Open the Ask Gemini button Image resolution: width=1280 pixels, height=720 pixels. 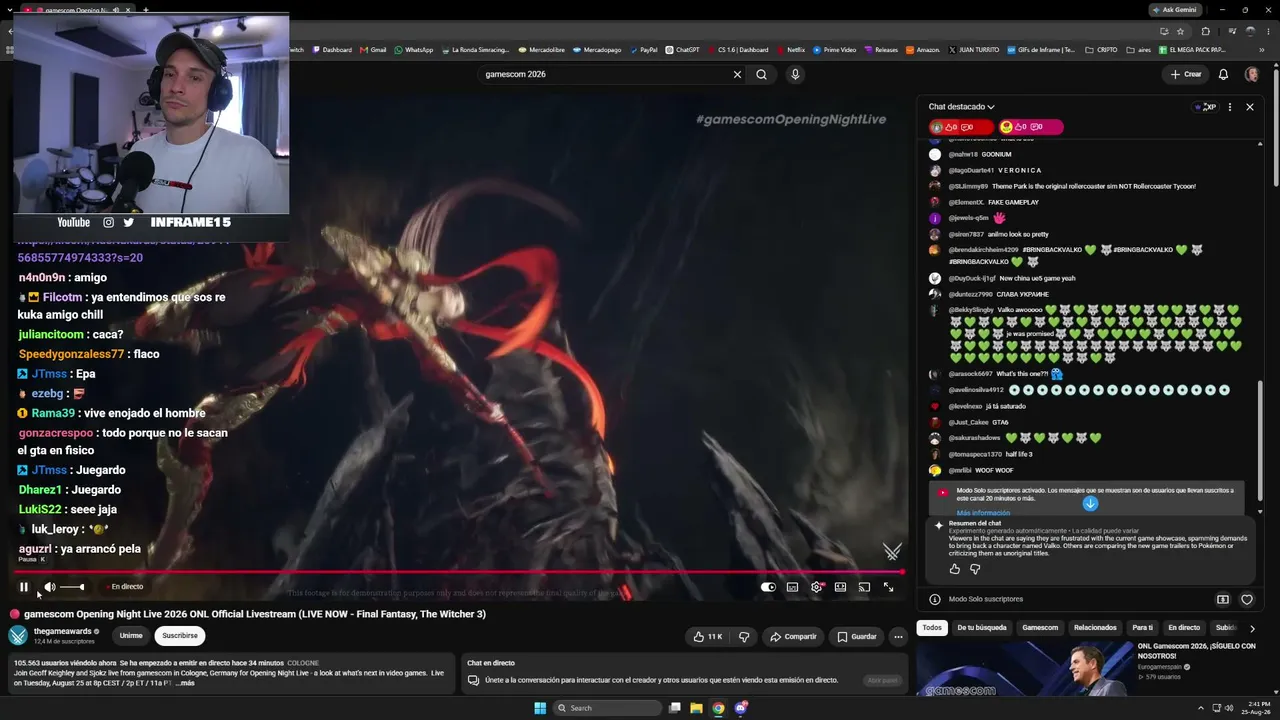click(x=1174, y=9)
